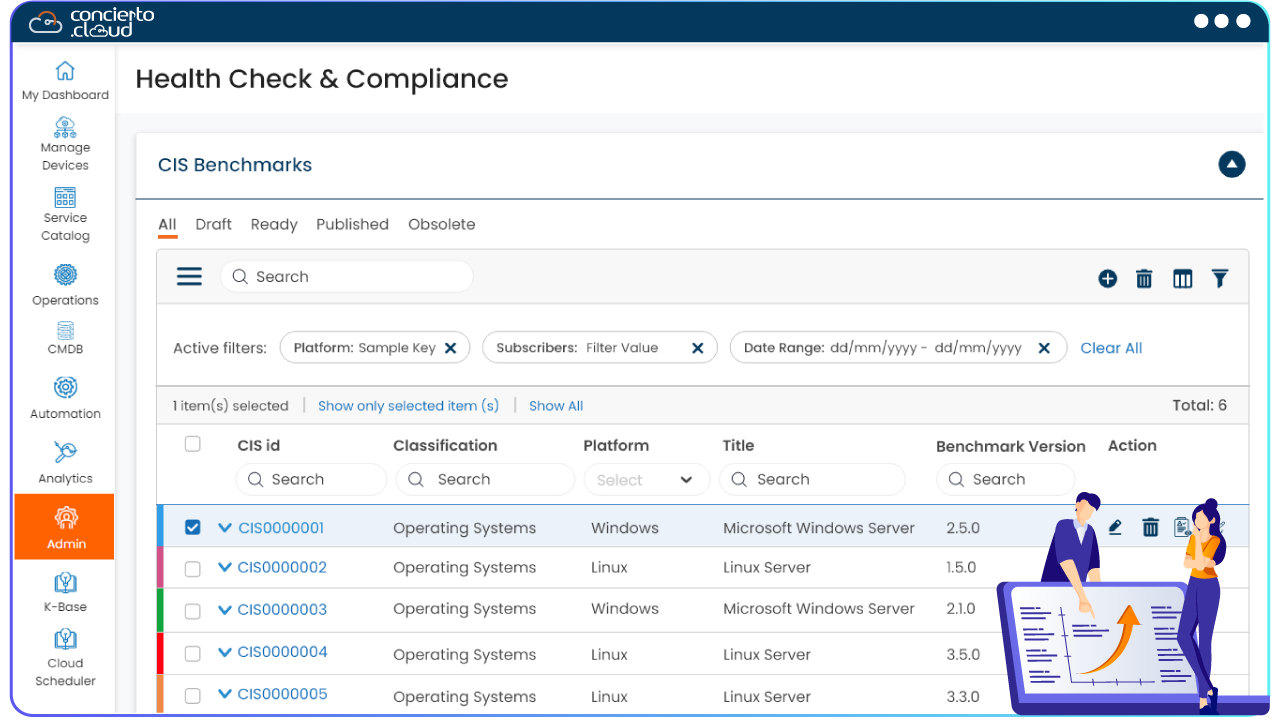Image resolution: width=1280 pixels, height=720 pixels.
Task: Edit CIS0000001 using the pencil icon
Action: [x=1115, y=527]
